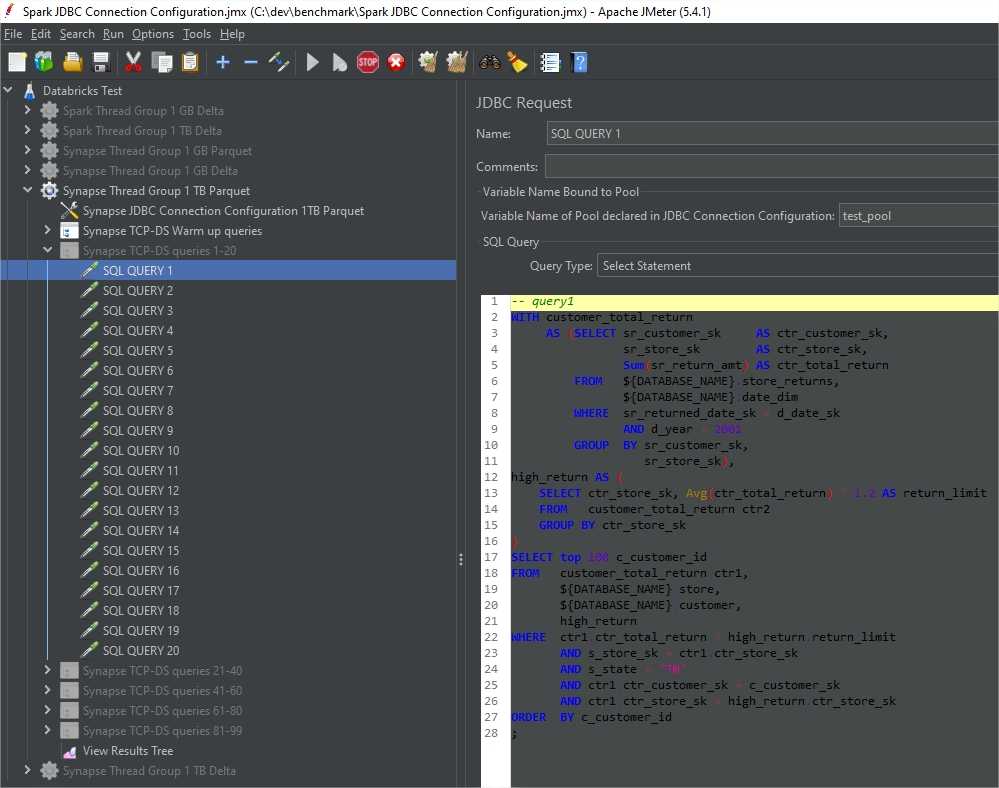Open Function Helper list icon
This screenshot has height=788, width=999.
(549, 62)
